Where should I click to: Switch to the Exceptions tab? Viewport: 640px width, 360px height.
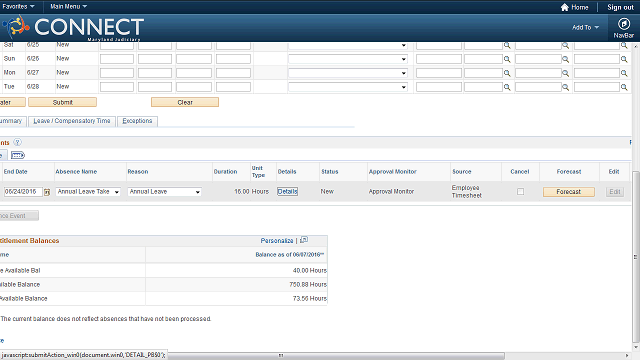point(137,121)
